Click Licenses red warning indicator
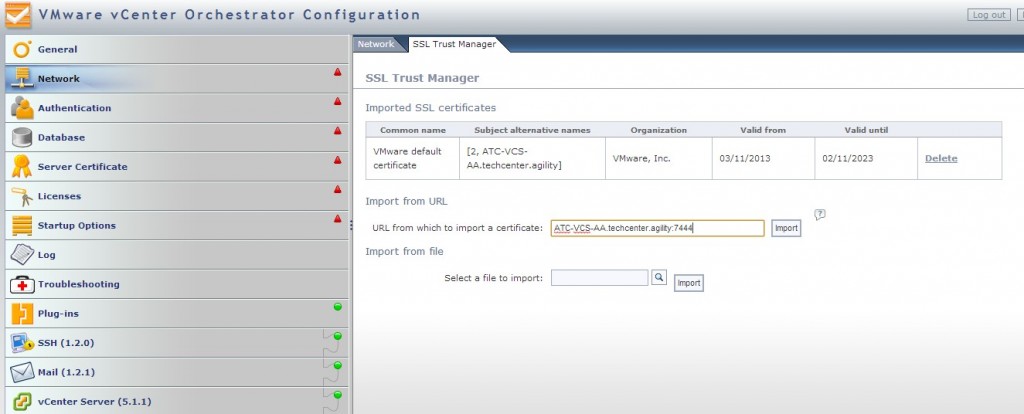 (338, 189)
